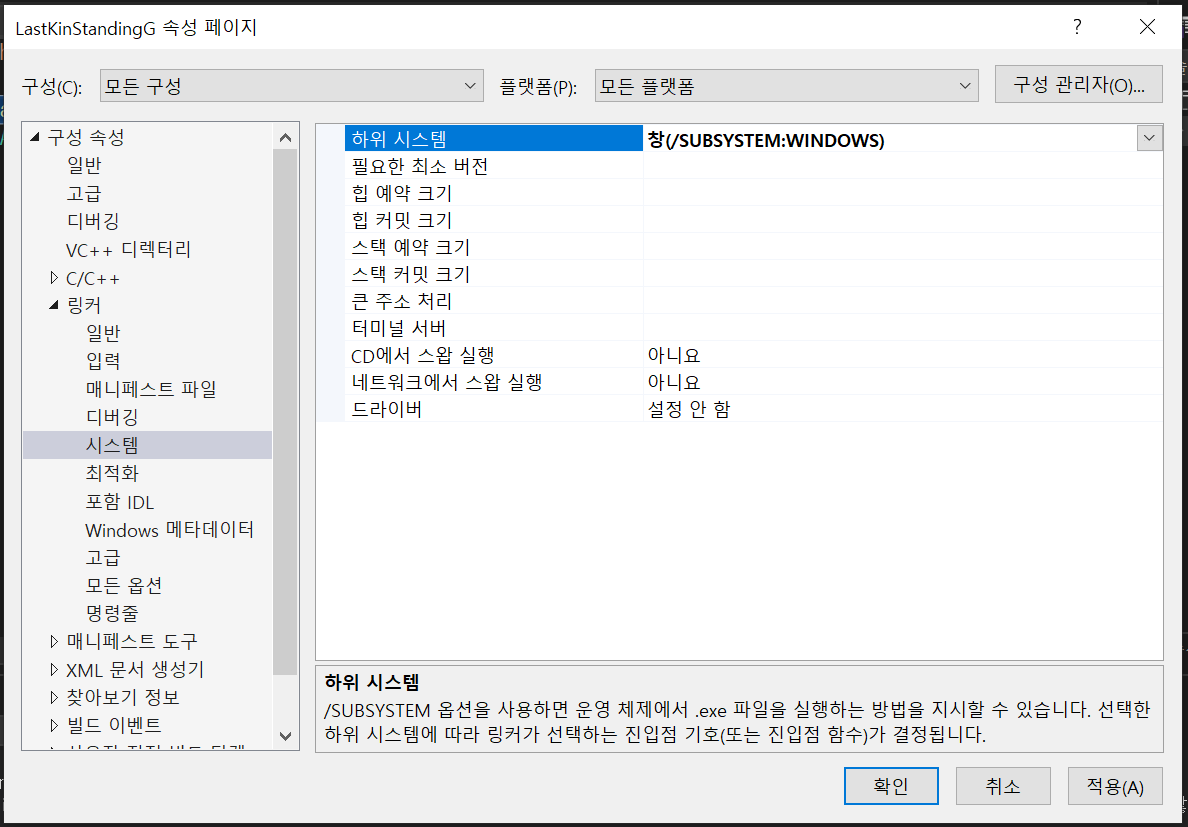
Task: Collapse the 링커 tree node
Action: [x=54, y=305]
